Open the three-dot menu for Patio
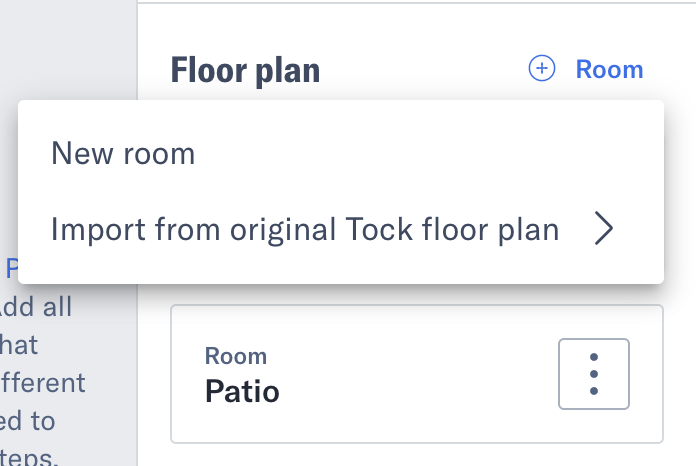 pyautogui.click(x=594, y=374)
